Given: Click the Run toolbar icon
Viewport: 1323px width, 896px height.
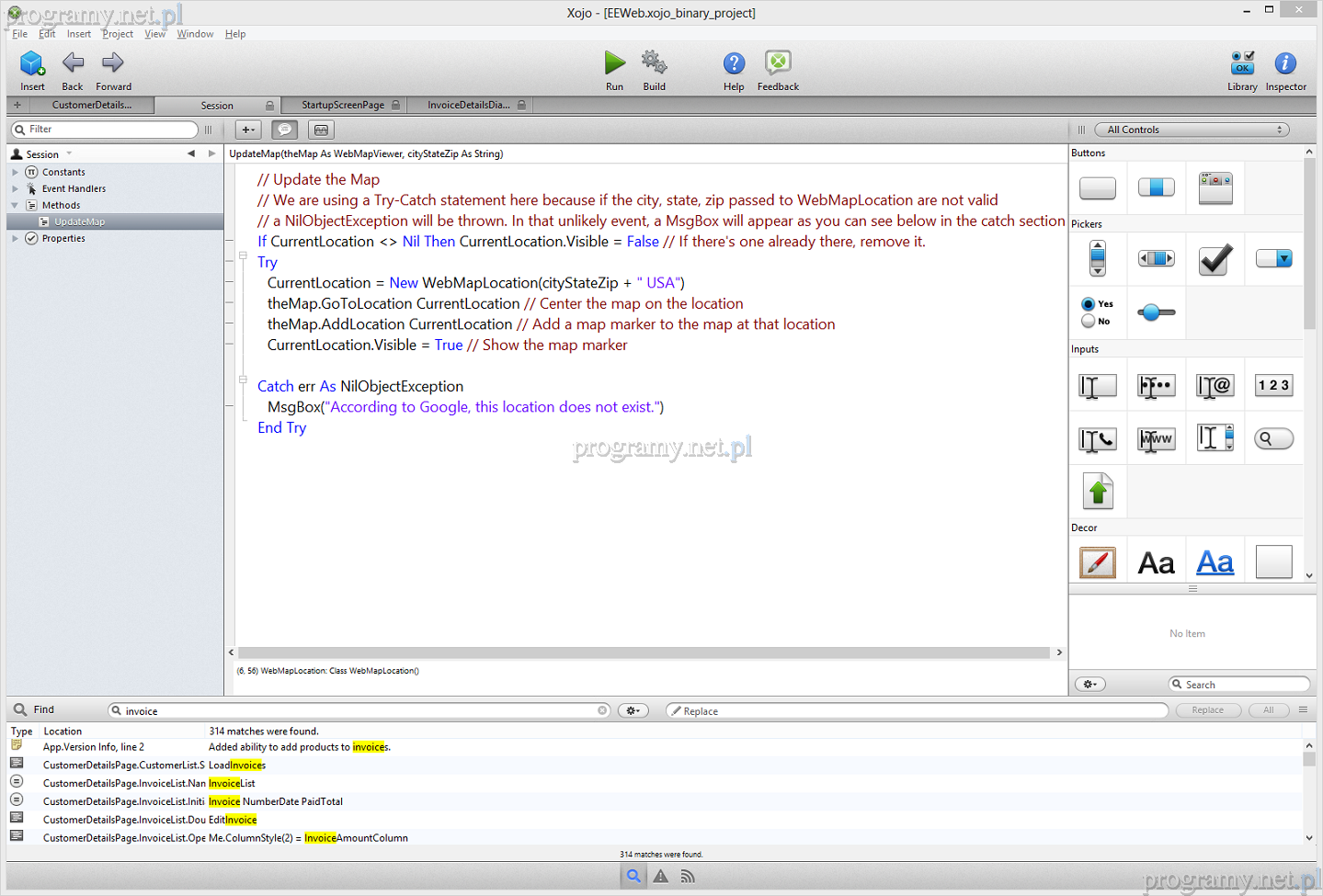Looking at the screenshot, I should coord(614,63).
